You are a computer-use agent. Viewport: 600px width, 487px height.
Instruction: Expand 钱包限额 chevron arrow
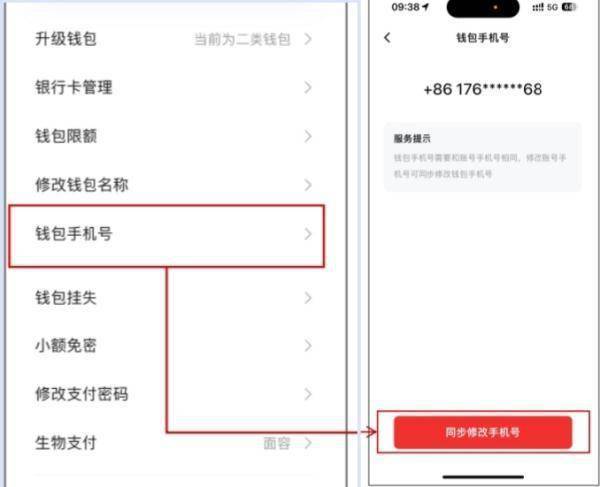(x=308, y=136)
